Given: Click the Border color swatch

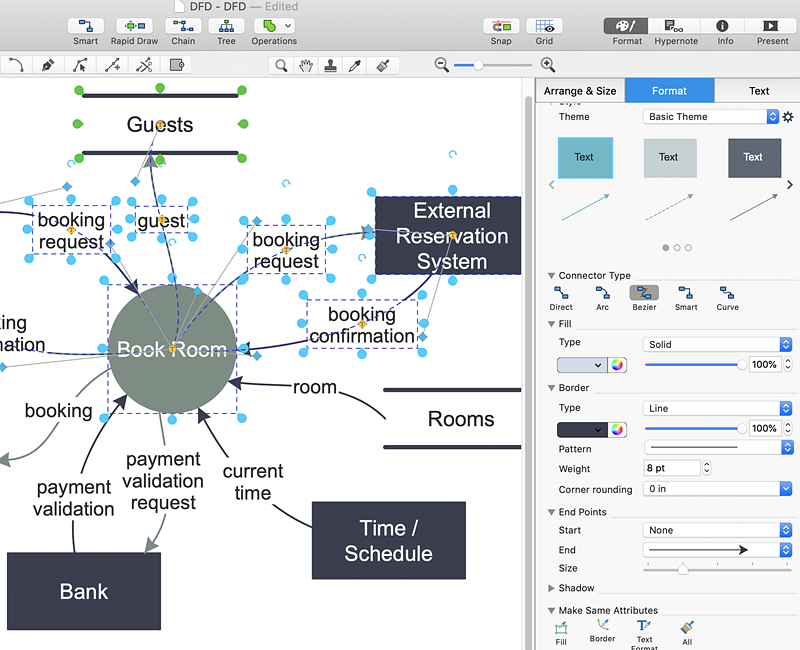Looking at the screenshot, I should tap(582, 429).
